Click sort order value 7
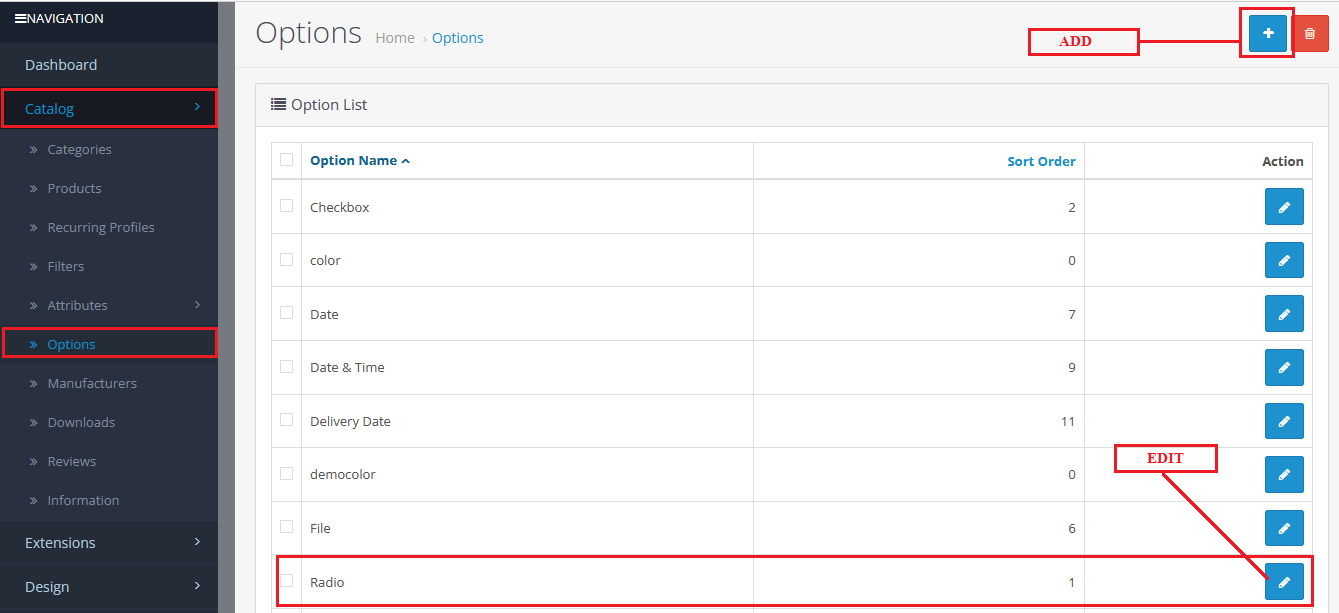 pos(1072,314)
